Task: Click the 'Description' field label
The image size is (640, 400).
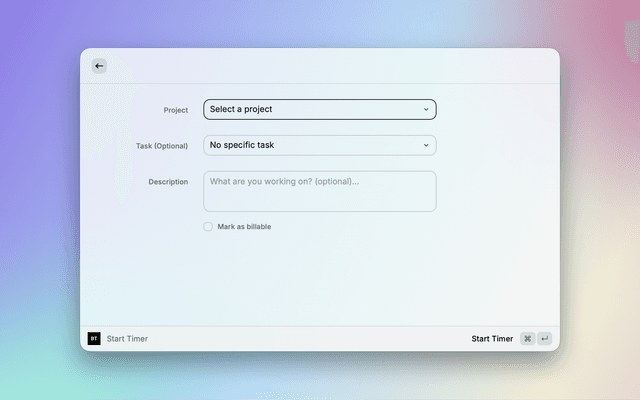Action: point(168,182)
